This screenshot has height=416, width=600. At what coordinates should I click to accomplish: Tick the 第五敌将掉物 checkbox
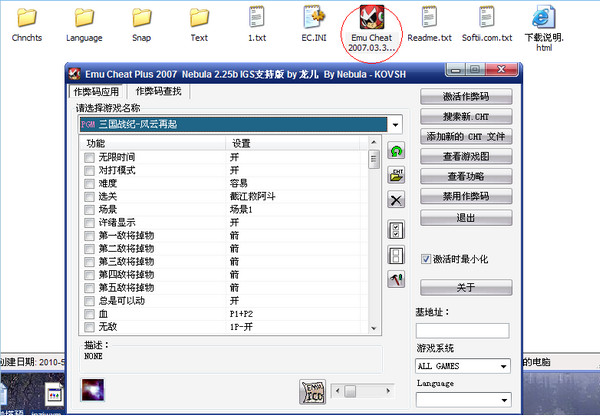coord(90,288)
